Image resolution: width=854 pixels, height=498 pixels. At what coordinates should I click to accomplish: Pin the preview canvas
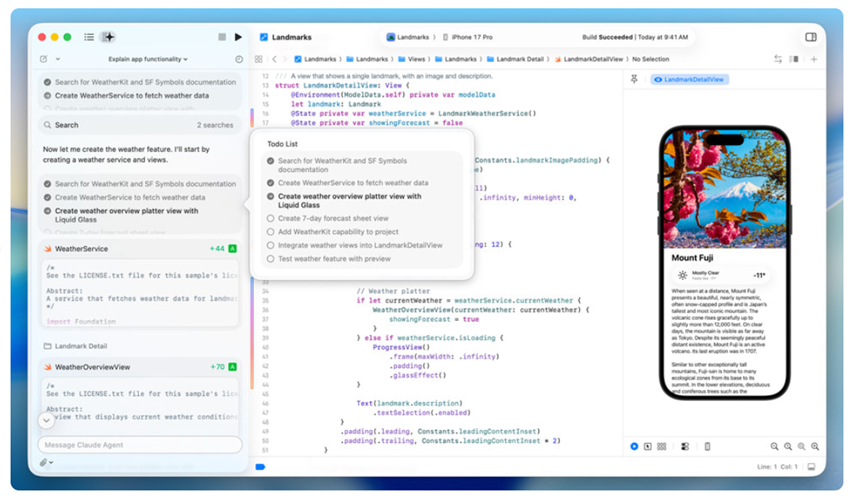click(x=634, y=79)
